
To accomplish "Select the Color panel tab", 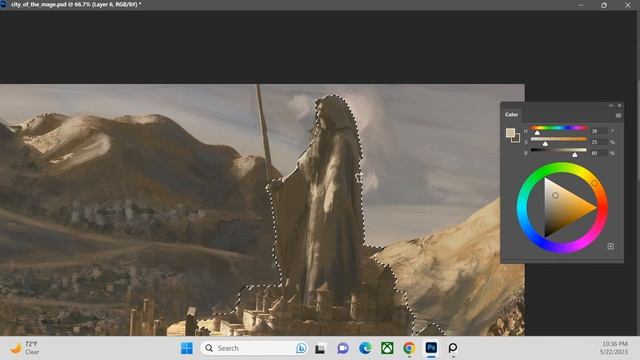I will [x=511, y=115].
